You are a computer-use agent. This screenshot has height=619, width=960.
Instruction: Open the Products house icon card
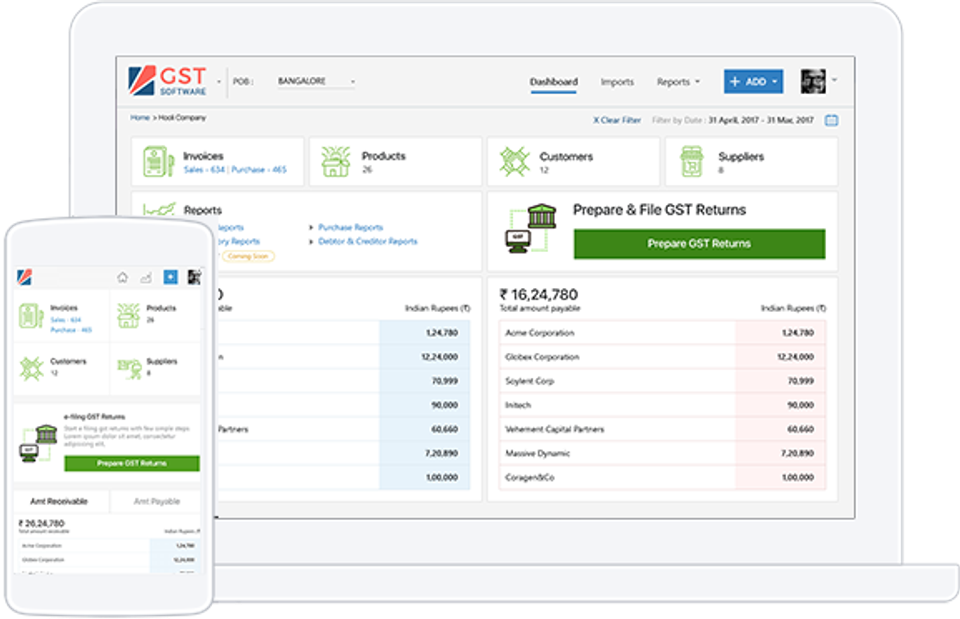[335, 162]
